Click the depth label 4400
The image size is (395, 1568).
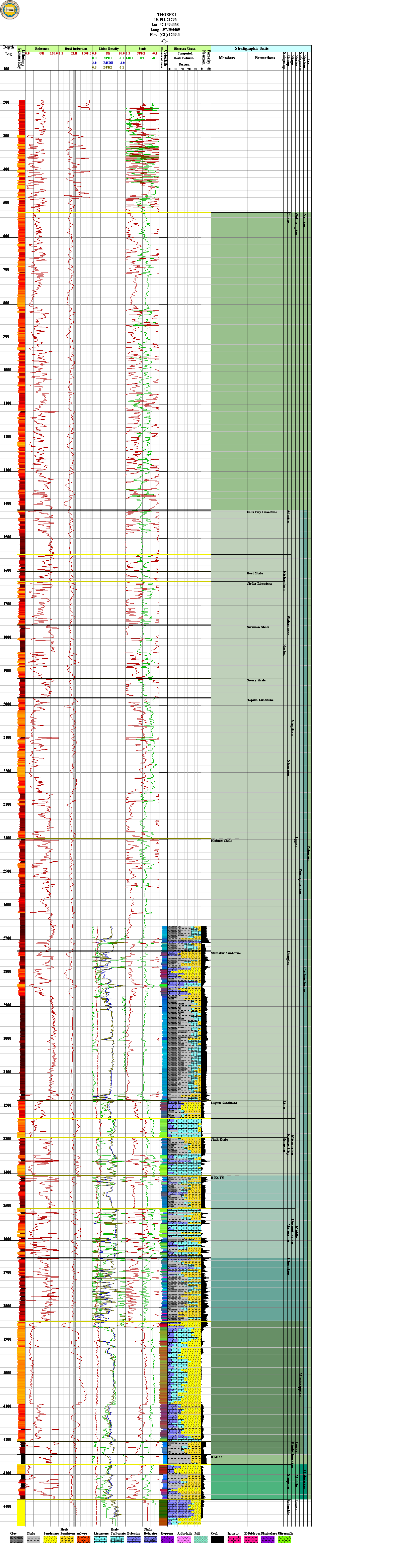coord(7,1506)
